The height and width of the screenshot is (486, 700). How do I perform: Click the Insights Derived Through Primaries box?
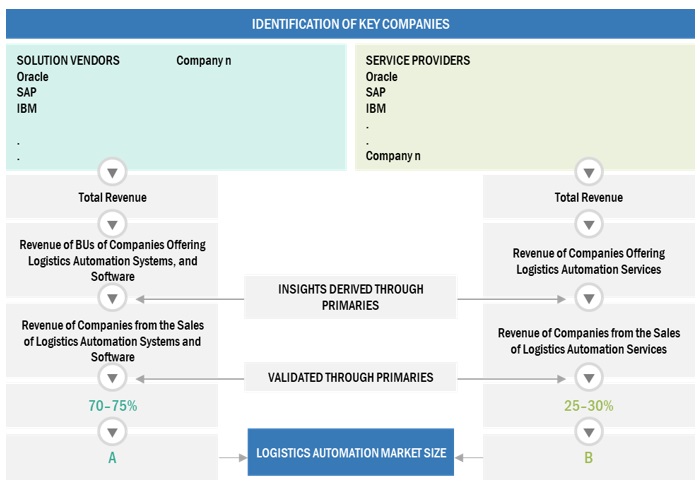coord(350,297)
